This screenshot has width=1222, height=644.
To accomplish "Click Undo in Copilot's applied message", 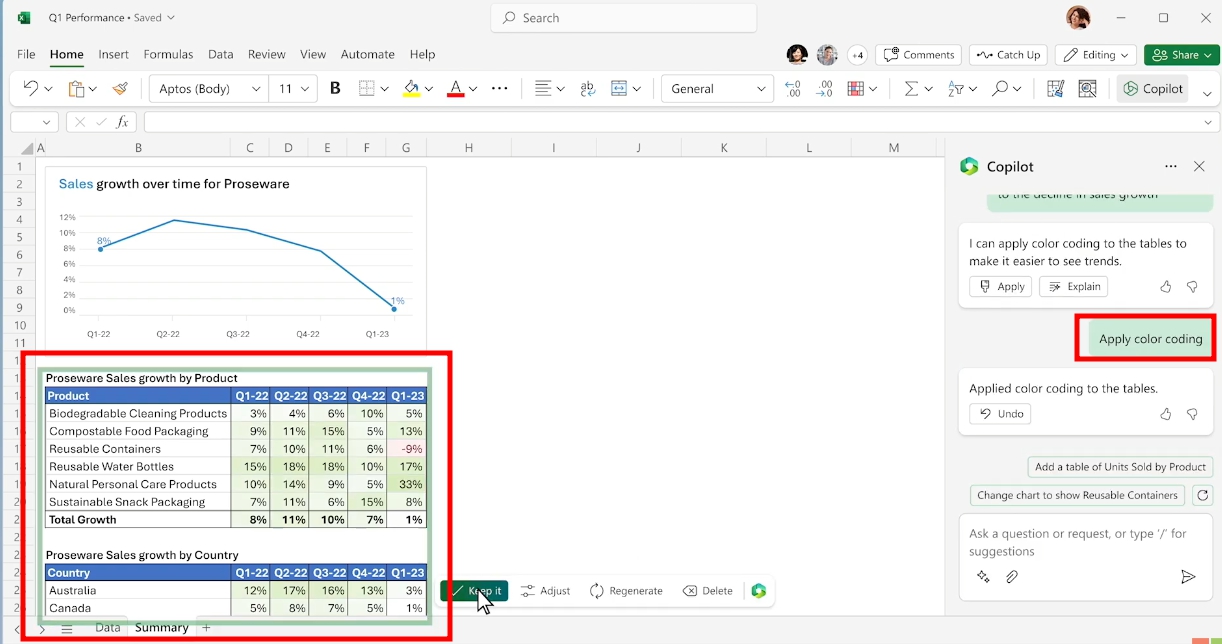I will pyautogui.click(x=1000, y=414).
